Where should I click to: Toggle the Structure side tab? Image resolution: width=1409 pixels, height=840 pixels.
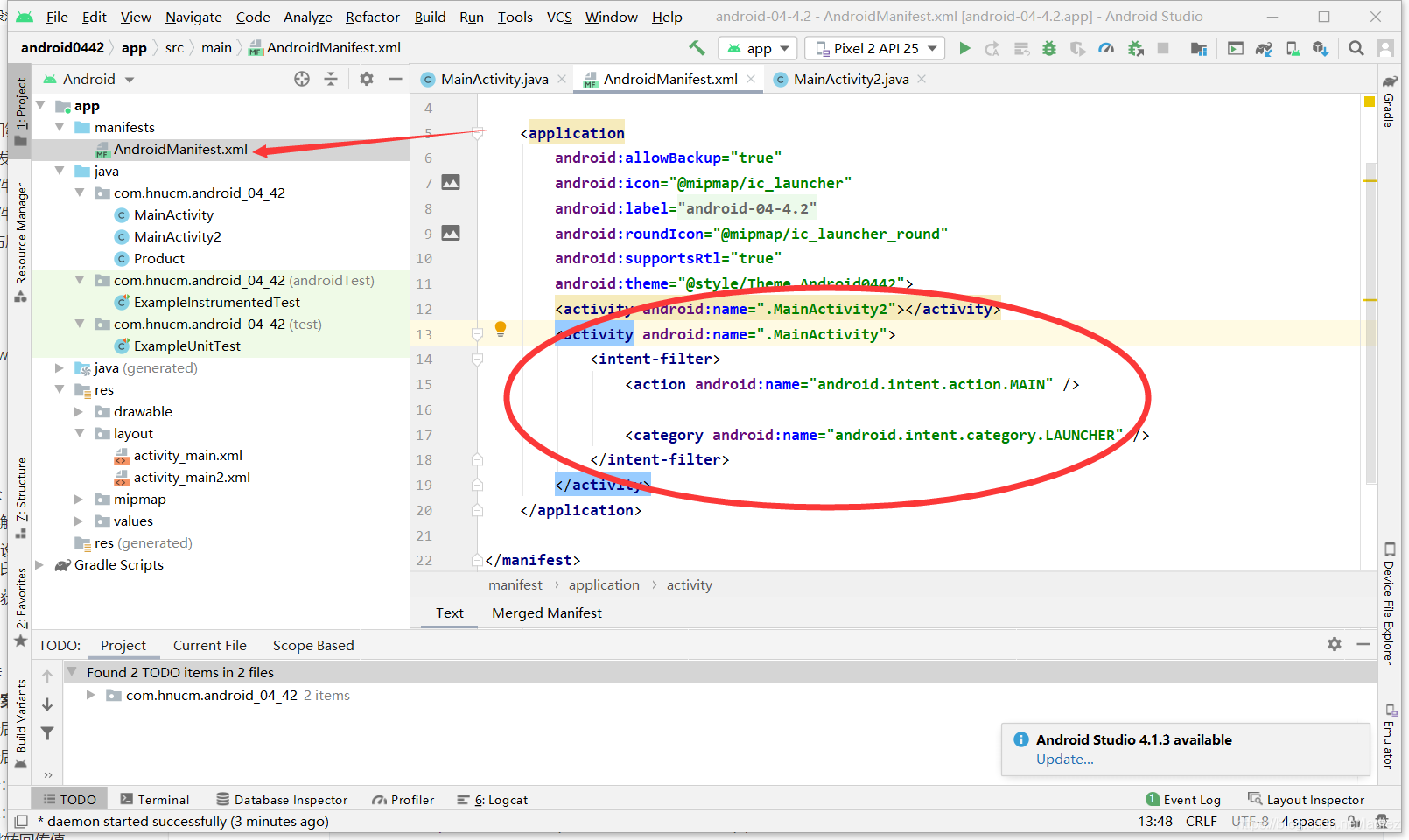tap(21, 498)
